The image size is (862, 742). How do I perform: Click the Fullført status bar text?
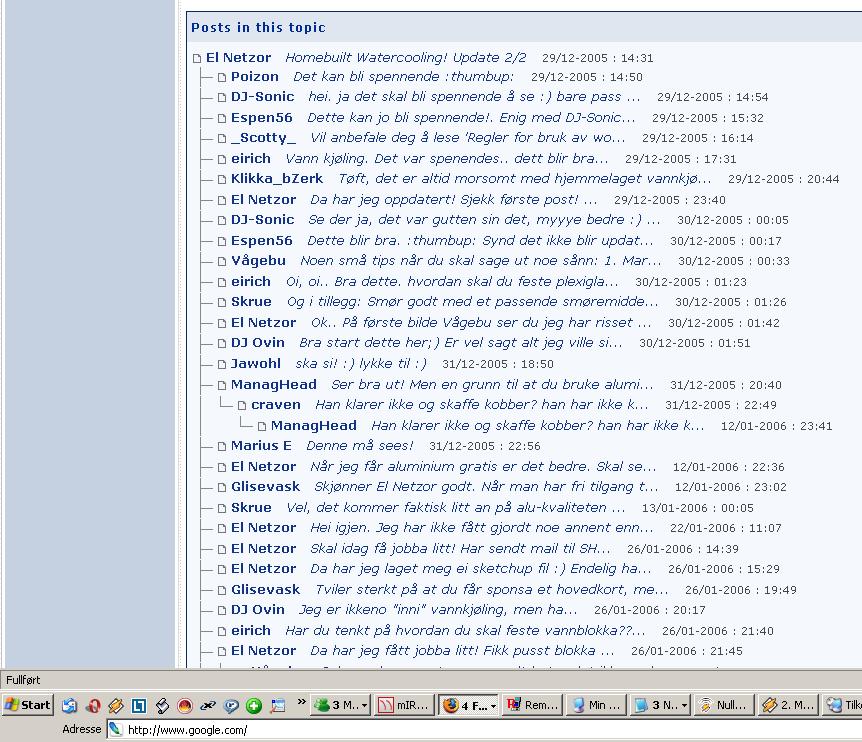point(23,680)
